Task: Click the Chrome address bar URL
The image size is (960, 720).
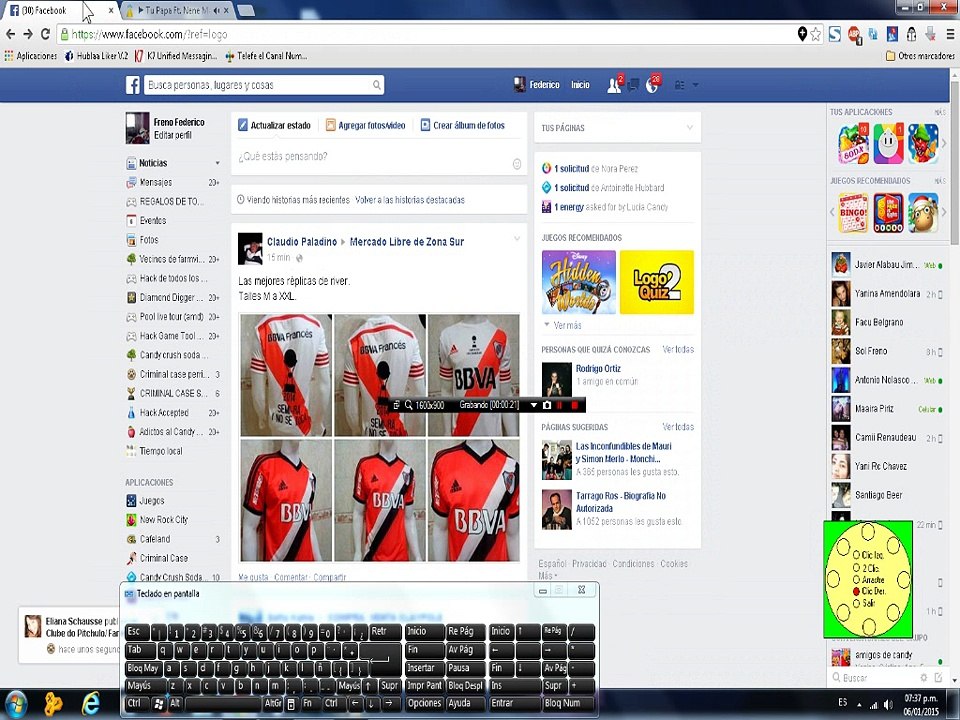Action: (429, 34)
